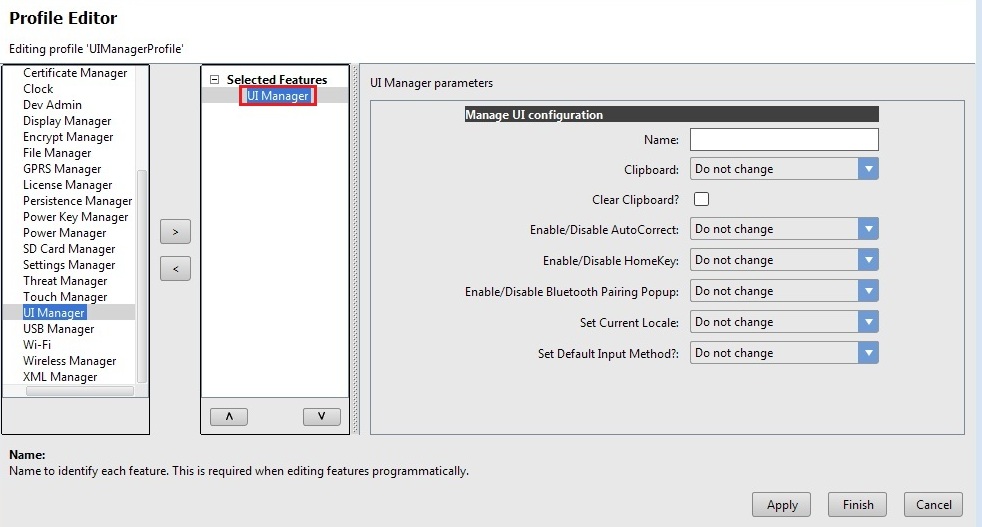Expand the Enable/Disable HomeKey dropdown

(783, 260)
